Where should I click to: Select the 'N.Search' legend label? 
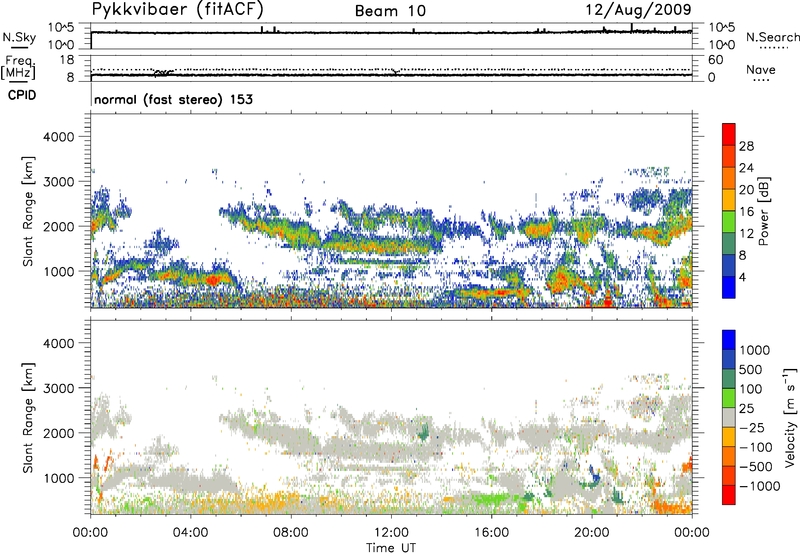tap(772, 37)
